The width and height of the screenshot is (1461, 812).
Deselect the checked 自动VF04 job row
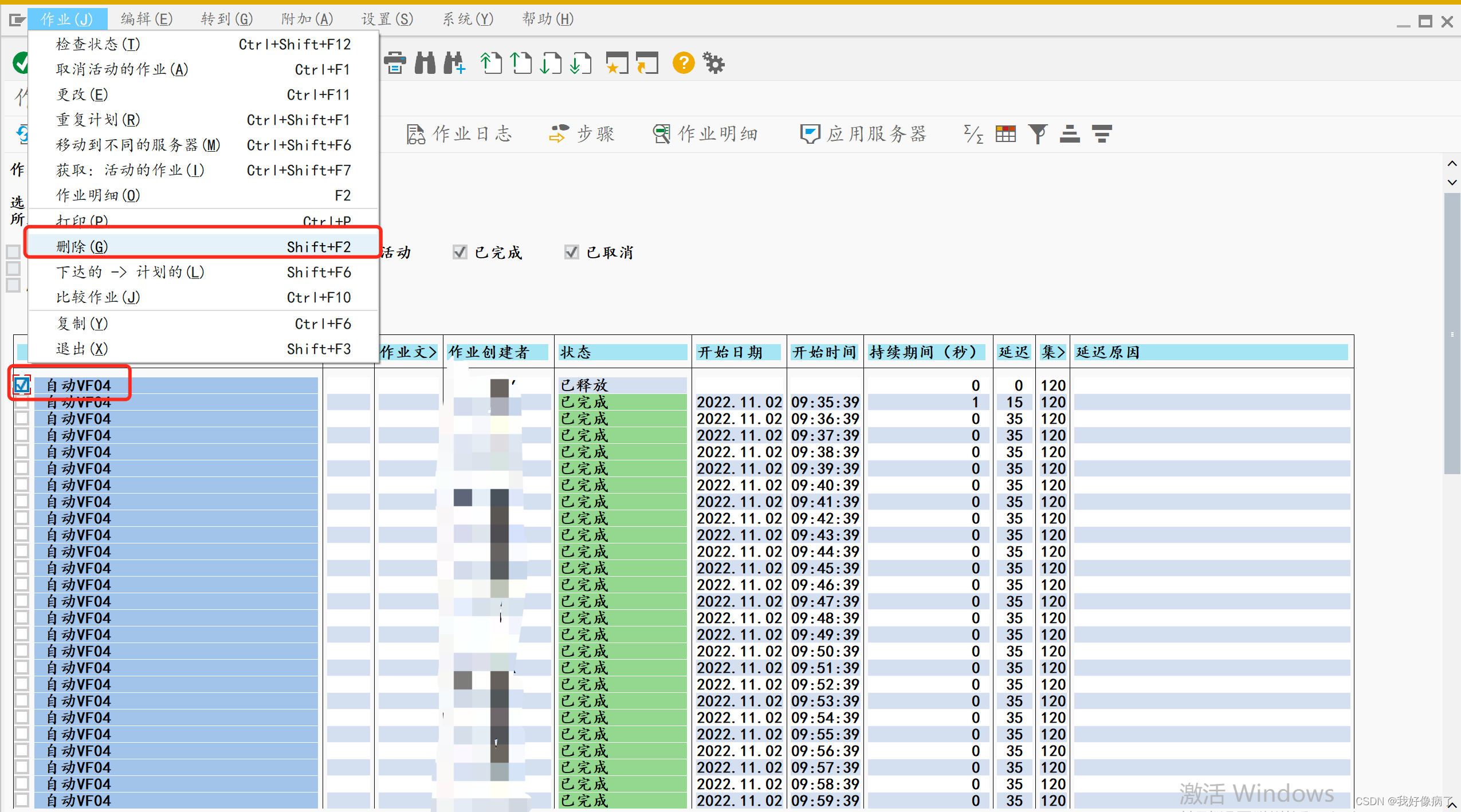tap(21, 385)
